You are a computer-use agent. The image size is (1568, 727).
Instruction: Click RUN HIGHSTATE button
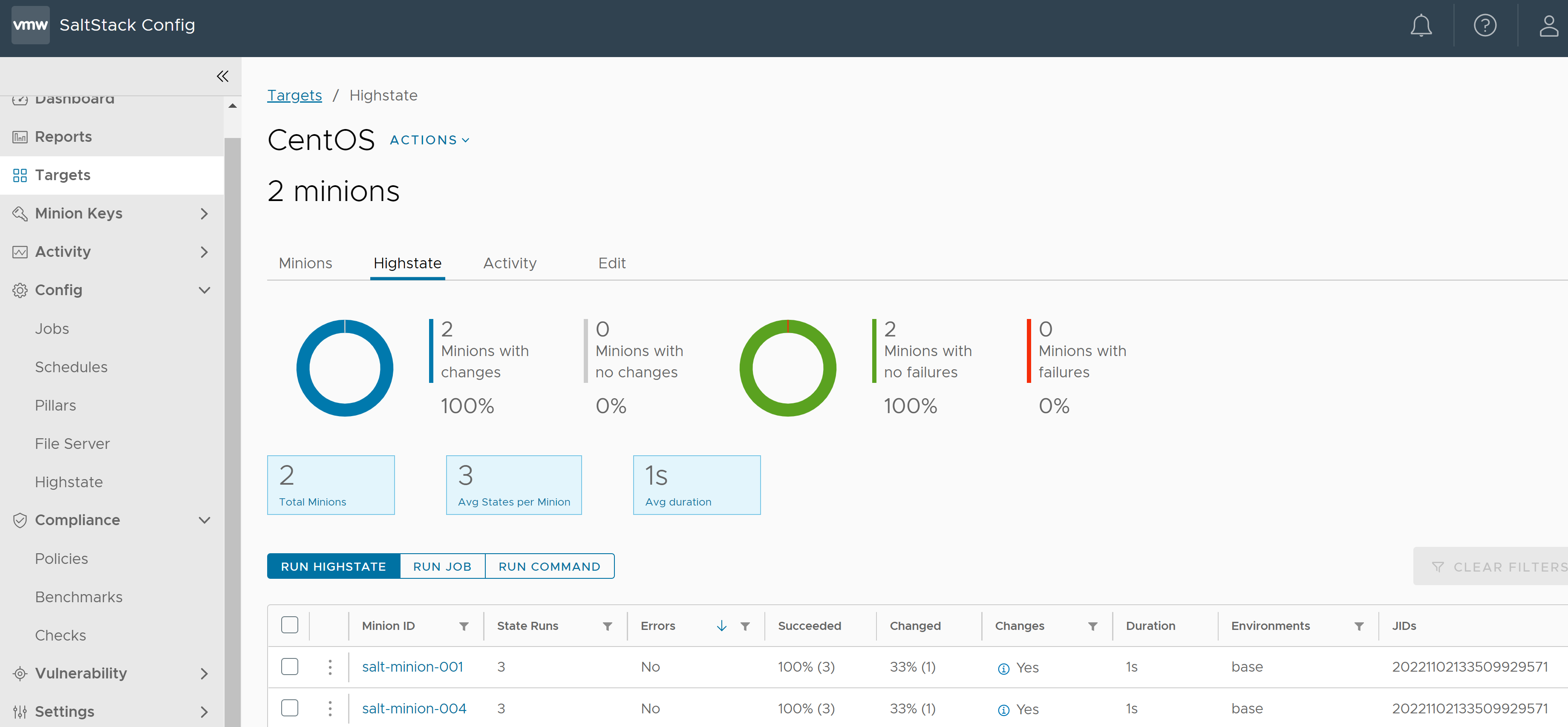tap(333, 566)
